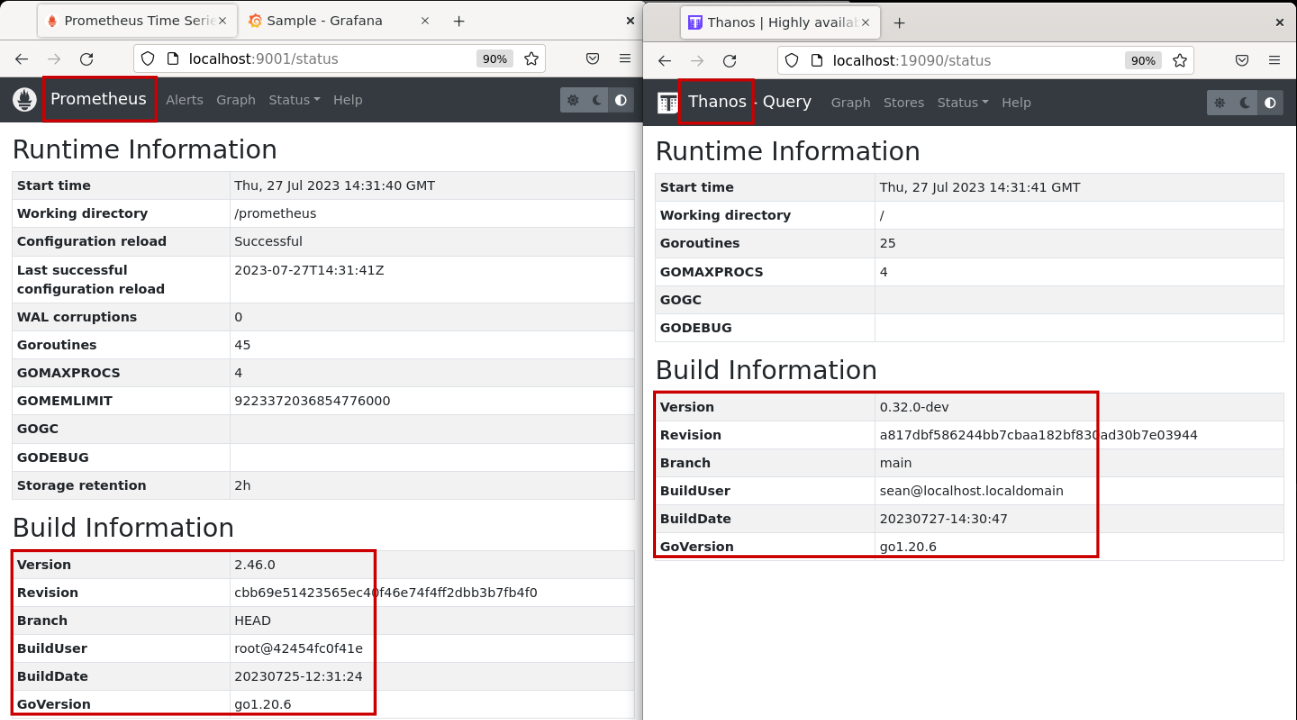Screen dimensions: 1297x720
Task: Close the Thanos browser tab
Action: coord(866,23)
